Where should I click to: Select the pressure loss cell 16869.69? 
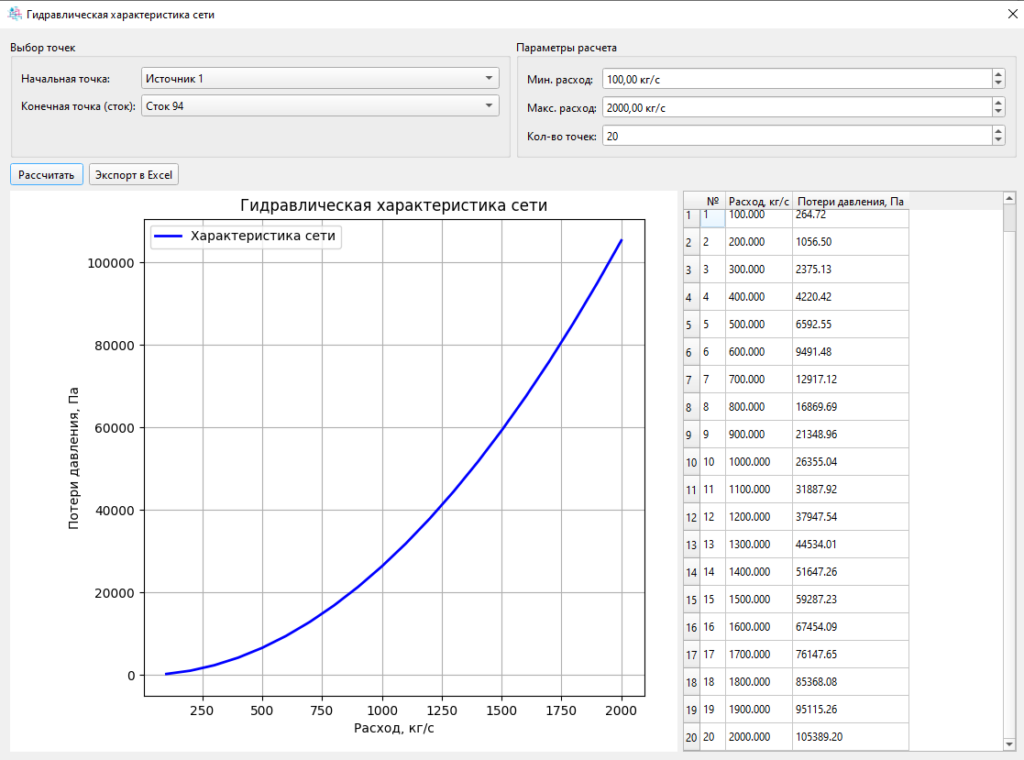click(x=850, y=406)
